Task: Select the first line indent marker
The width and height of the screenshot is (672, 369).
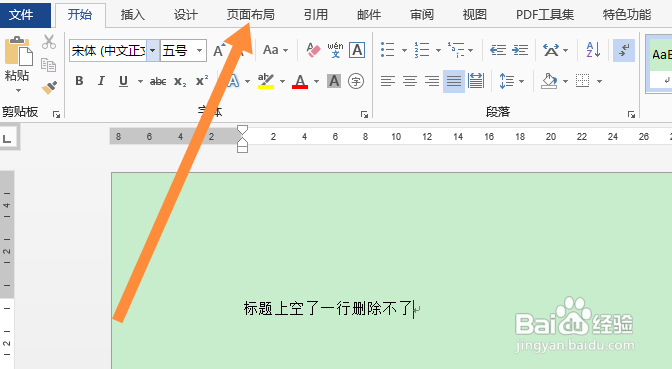Action: pyautogui.click(x=243, y=130)
